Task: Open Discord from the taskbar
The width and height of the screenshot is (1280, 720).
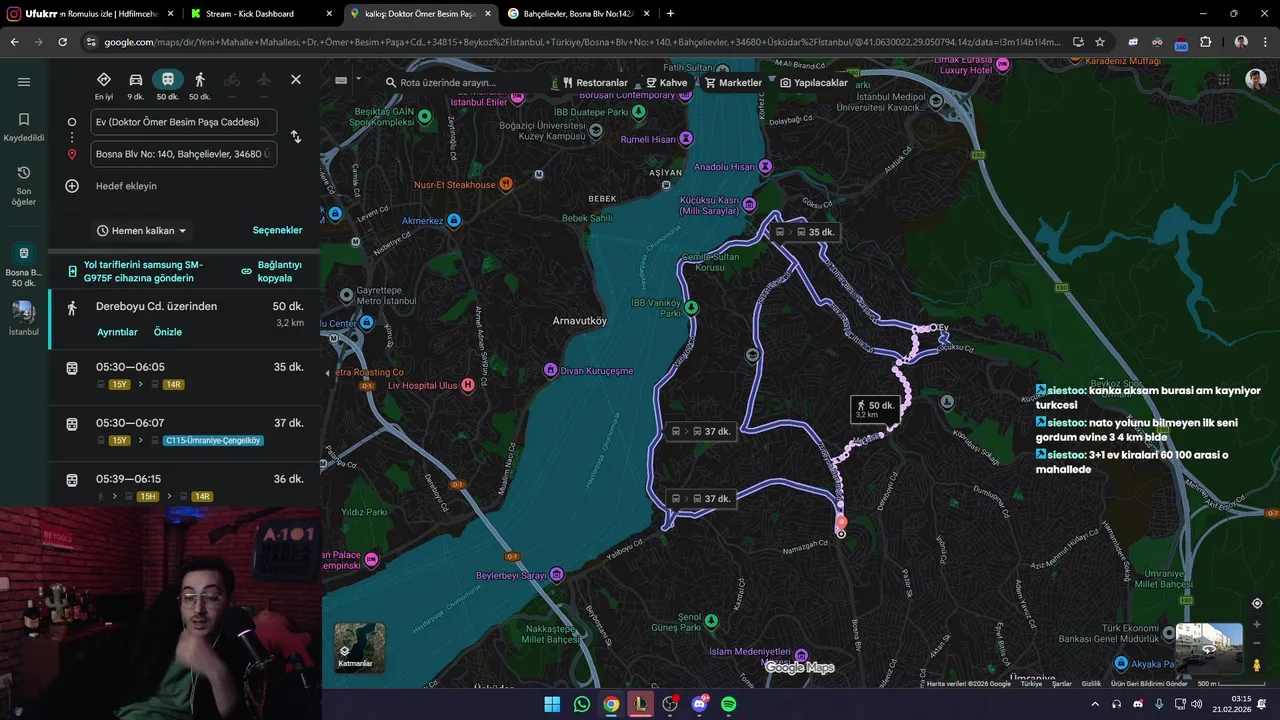Action: (x=699, y=704)
